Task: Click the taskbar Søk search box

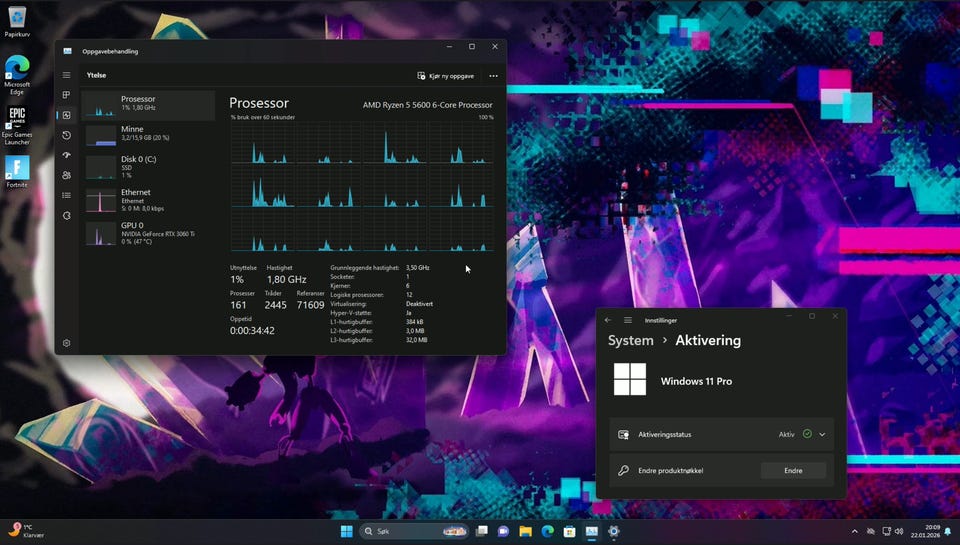Action: click(x=412, y=531)
